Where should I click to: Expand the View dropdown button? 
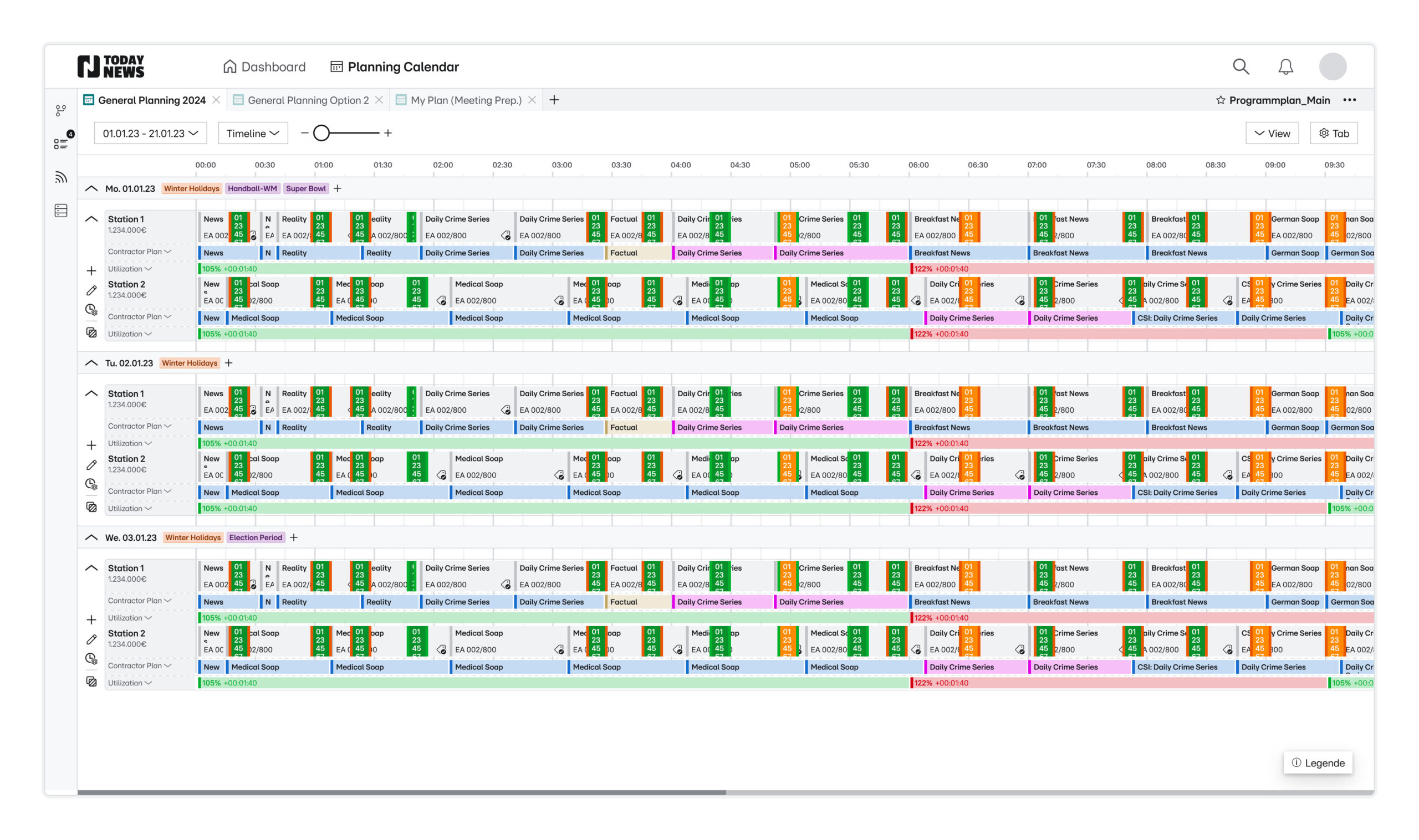click(x=1271, y=133)
